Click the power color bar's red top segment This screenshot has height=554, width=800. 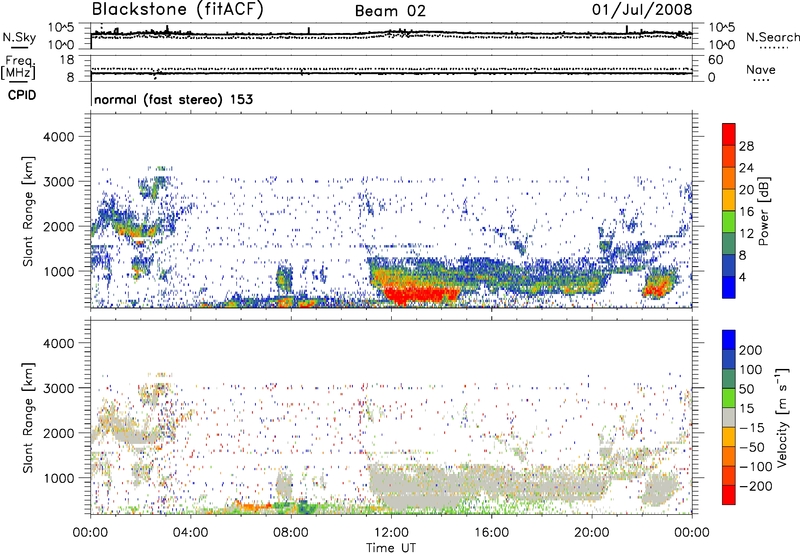[x=729, y=134]
